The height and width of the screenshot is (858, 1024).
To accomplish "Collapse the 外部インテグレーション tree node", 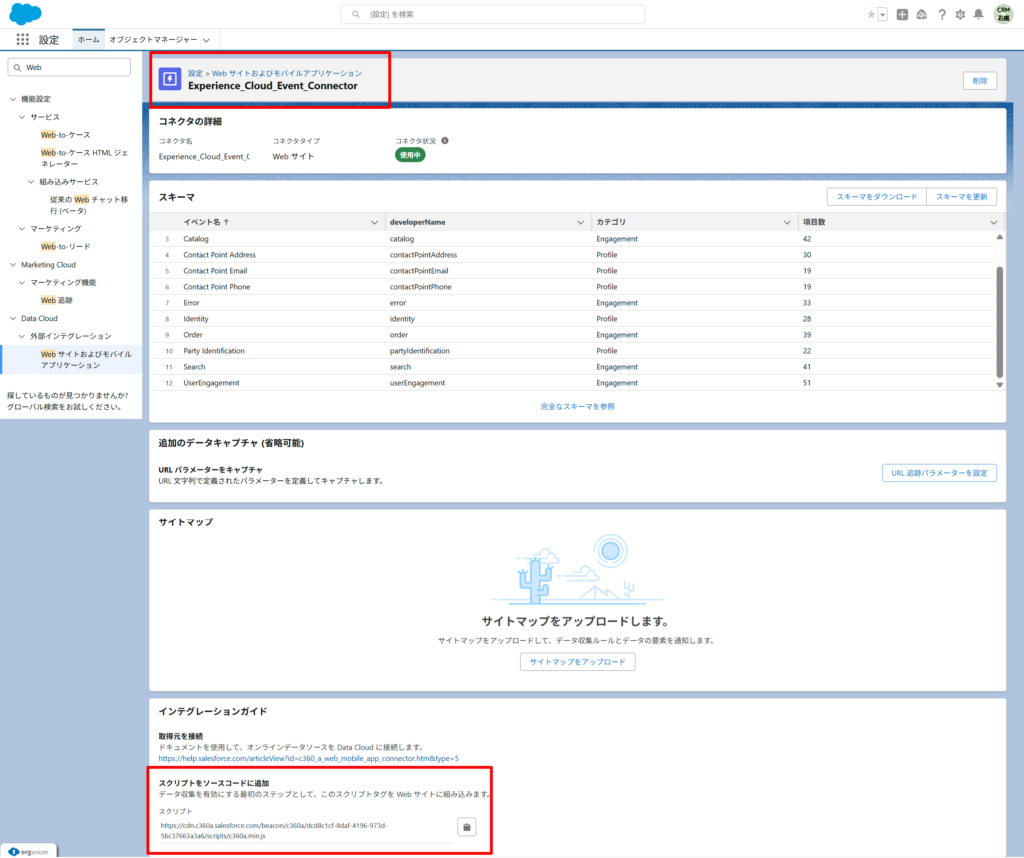I will click(x=22, y=336).
